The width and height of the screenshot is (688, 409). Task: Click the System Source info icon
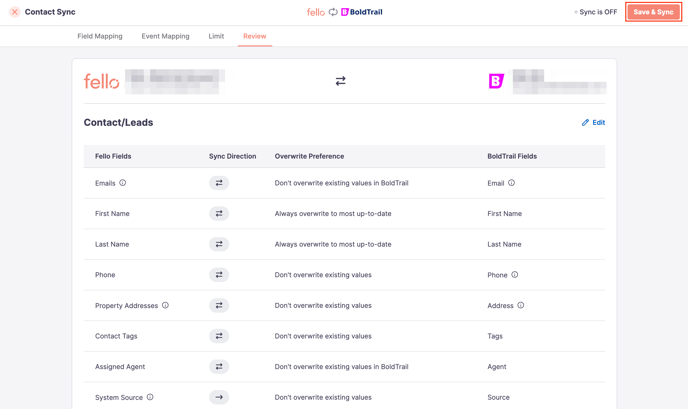150,397
